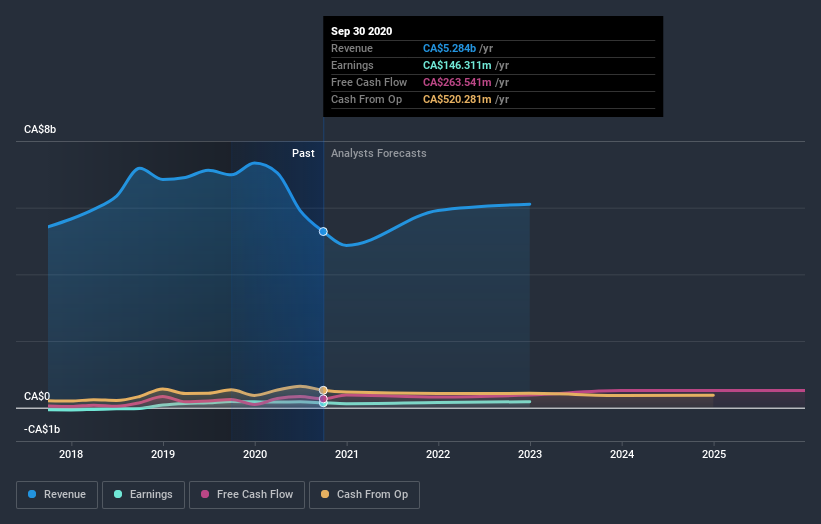This screenshot has height=524, width=821.
Task: Click the CA$520.281m cash from op value
Action: [x=457, y=99]
